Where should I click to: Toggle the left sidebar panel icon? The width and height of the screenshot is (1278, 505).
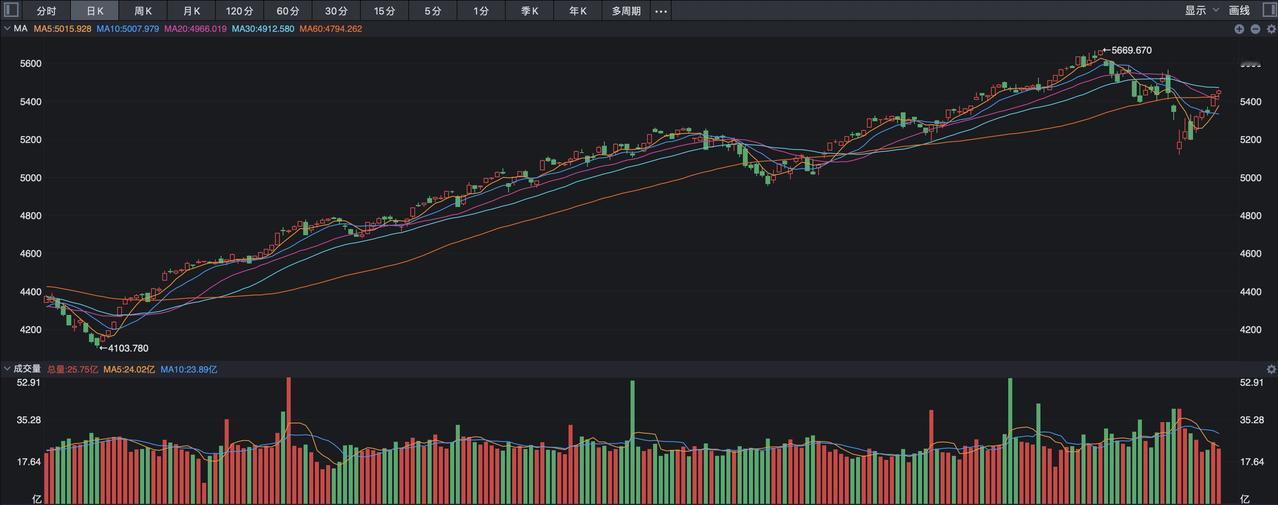(12, 10)
